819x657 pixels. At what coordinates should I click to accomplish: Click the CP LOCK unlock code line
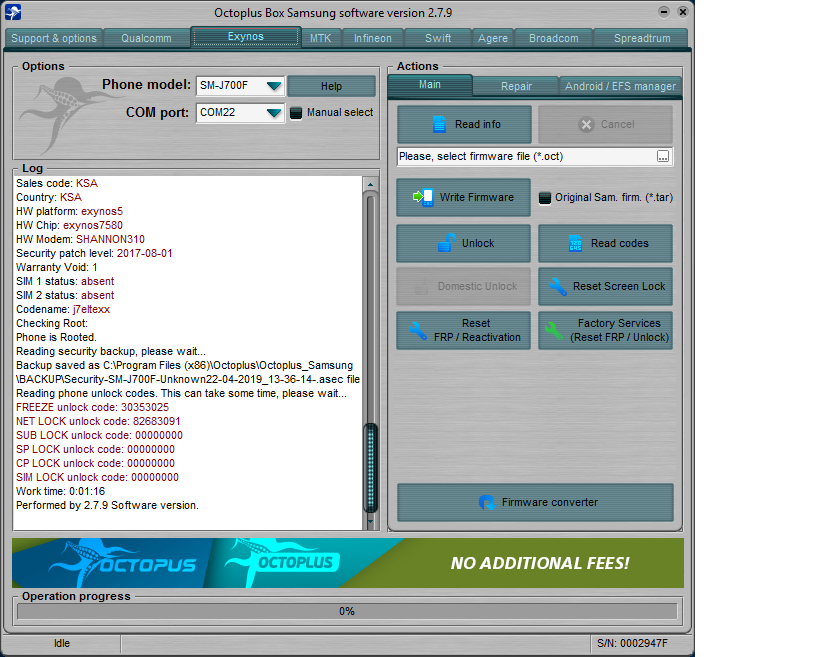pos(95,463)
